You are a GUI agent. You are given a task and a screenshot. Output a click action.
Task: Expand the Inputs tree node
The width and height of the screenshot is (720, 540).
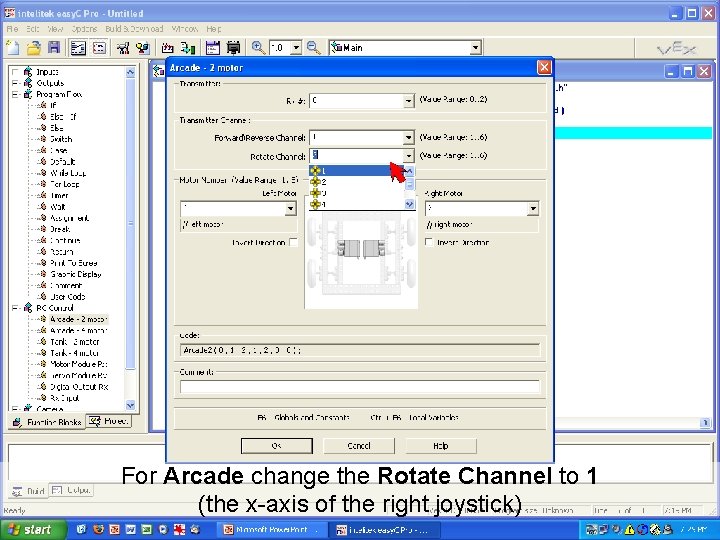(x=15, y=72)
